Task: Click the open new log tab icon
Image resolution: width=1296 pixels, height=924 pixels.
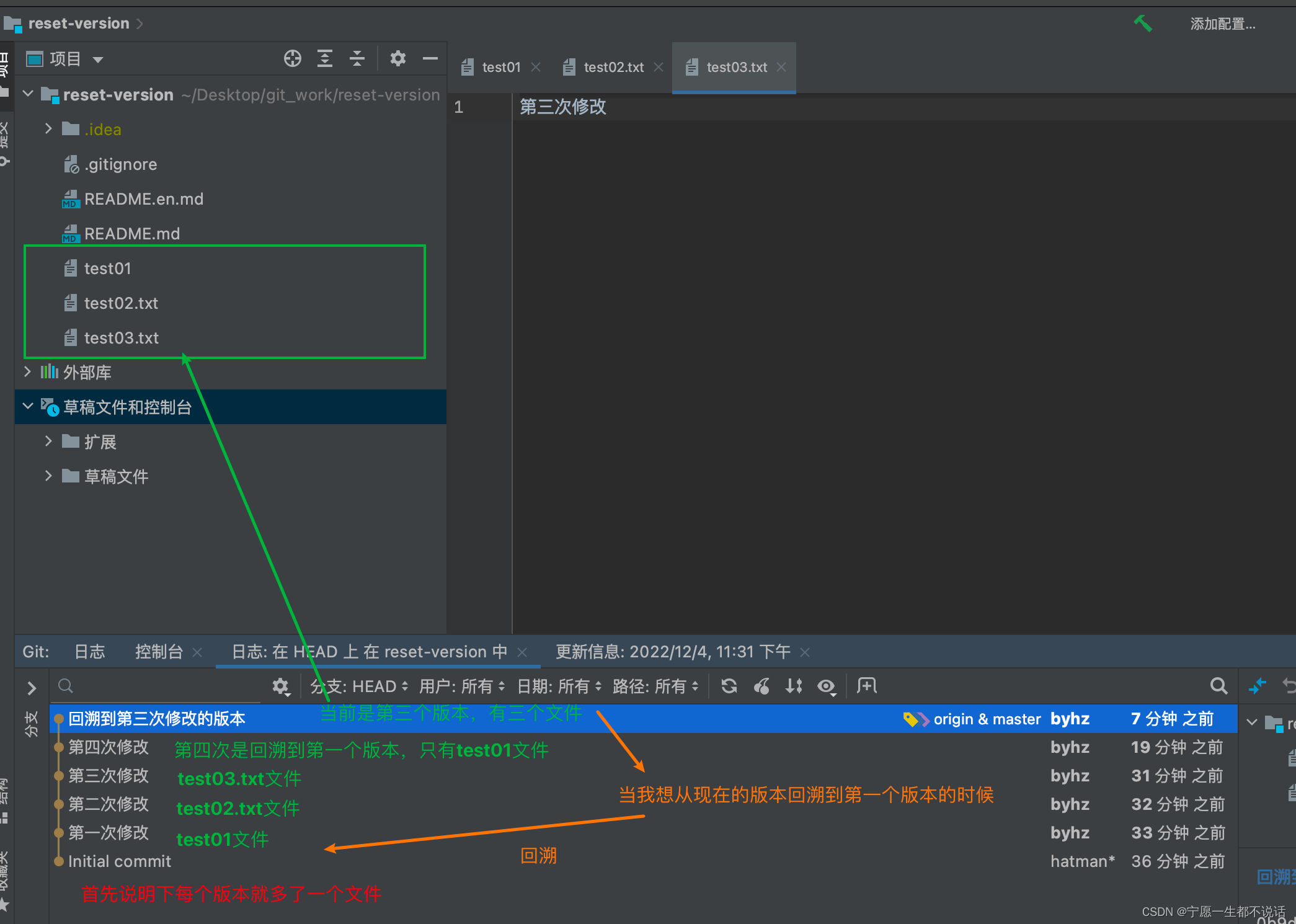Action: click(866, 686)
